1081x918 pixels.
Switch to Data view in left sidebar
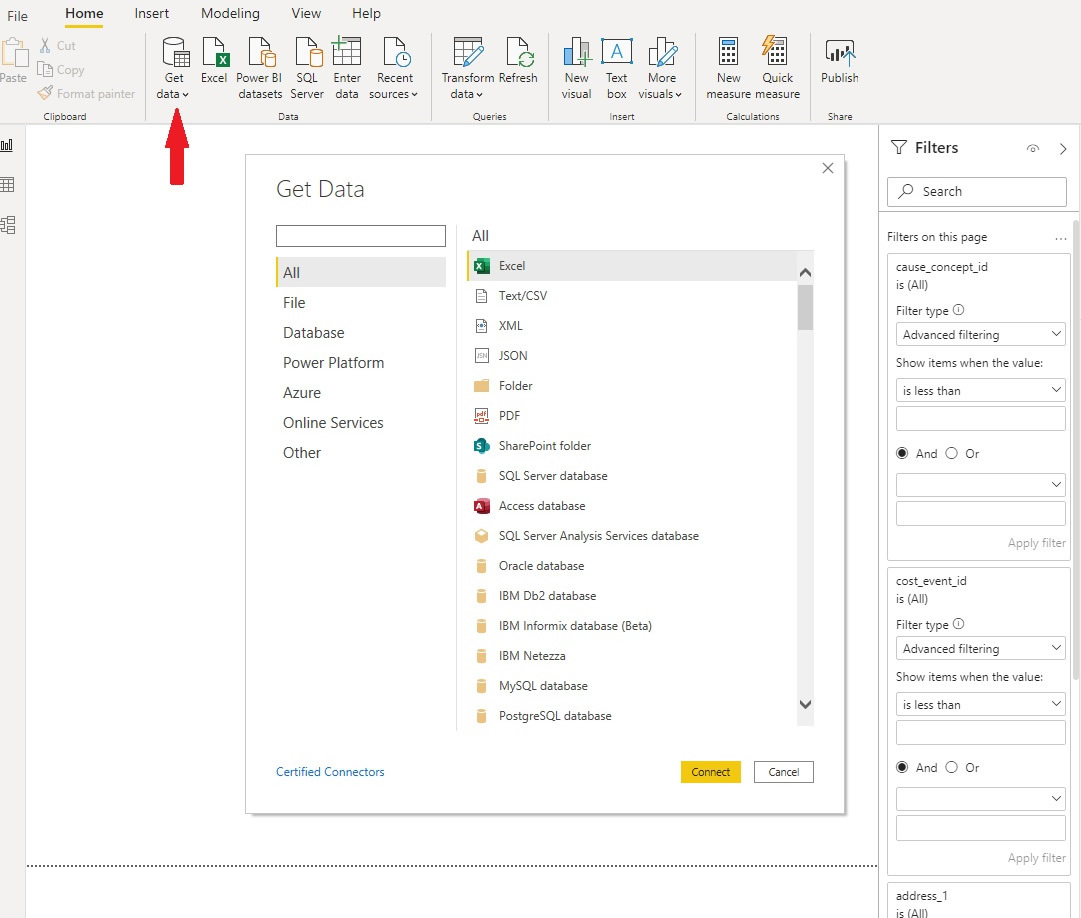point(8,185)
